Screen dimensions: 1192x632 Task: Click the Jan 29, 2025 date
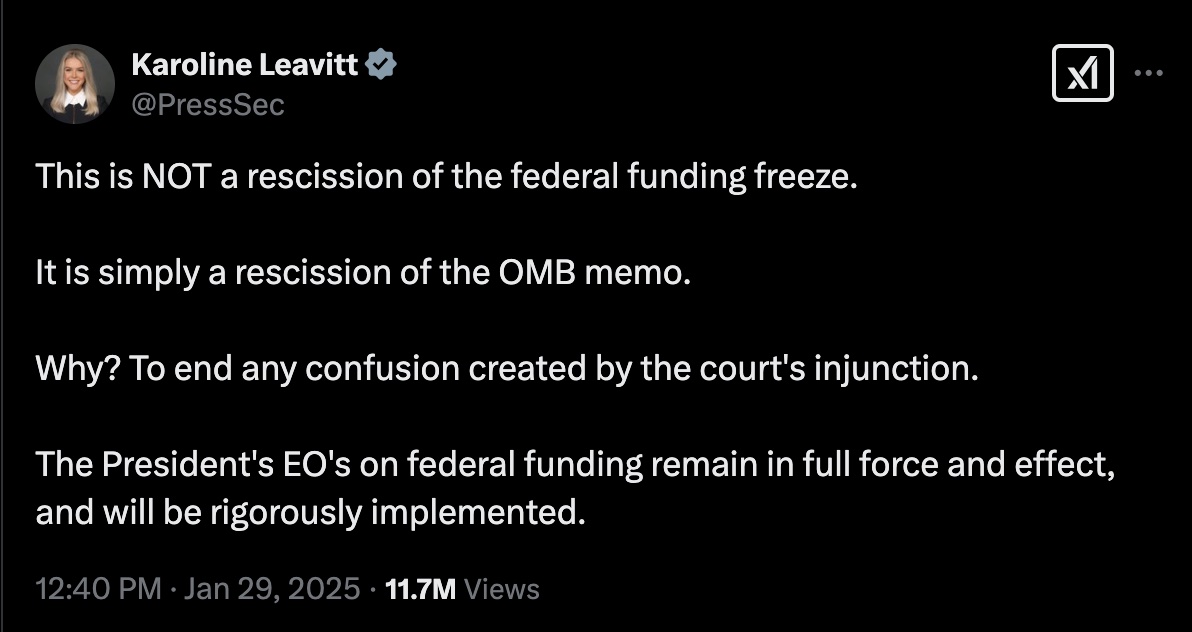pos(273,589)
